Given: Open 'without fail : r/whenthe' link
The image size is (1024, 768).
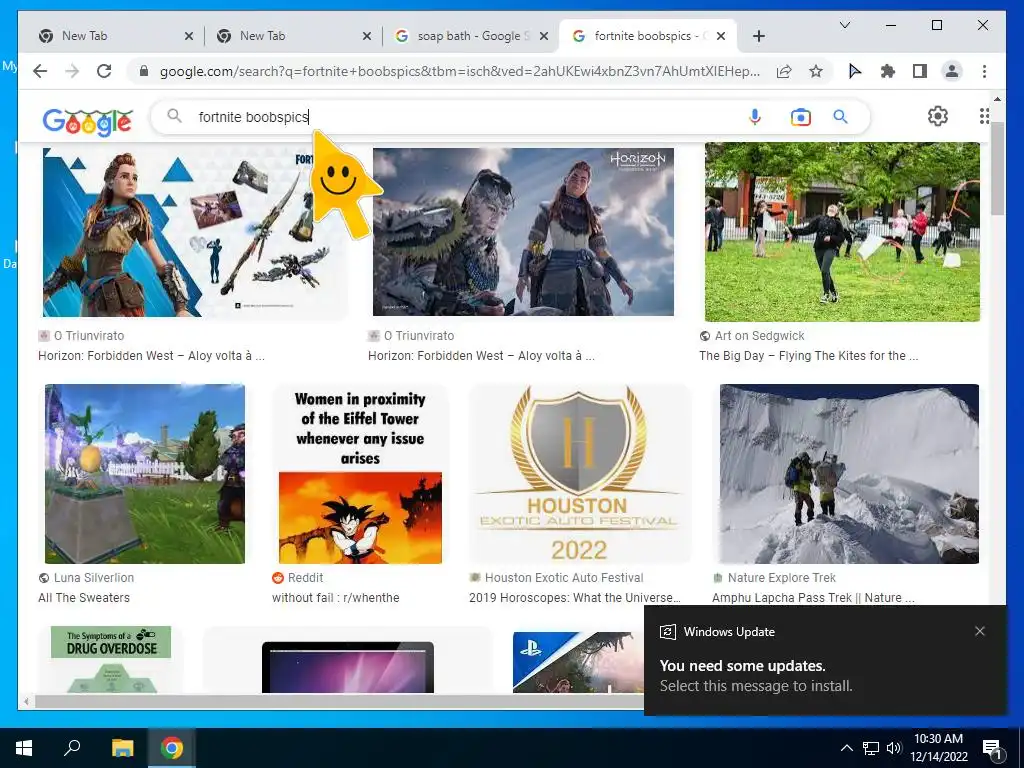Looking at the screenshot, I should pos(336,598).
